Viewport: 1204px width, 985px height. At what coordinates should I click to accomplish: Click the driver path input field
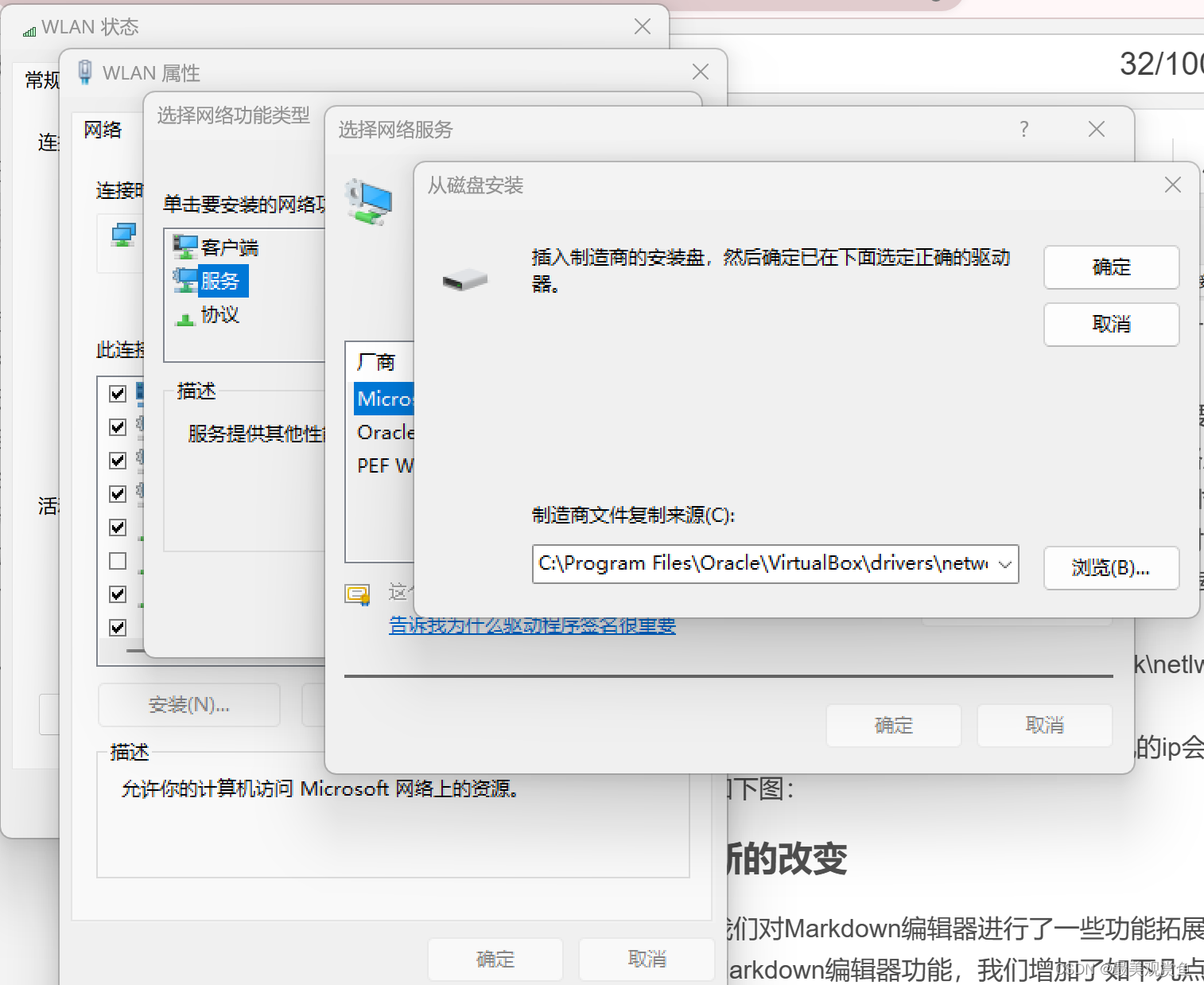(775, 564)
